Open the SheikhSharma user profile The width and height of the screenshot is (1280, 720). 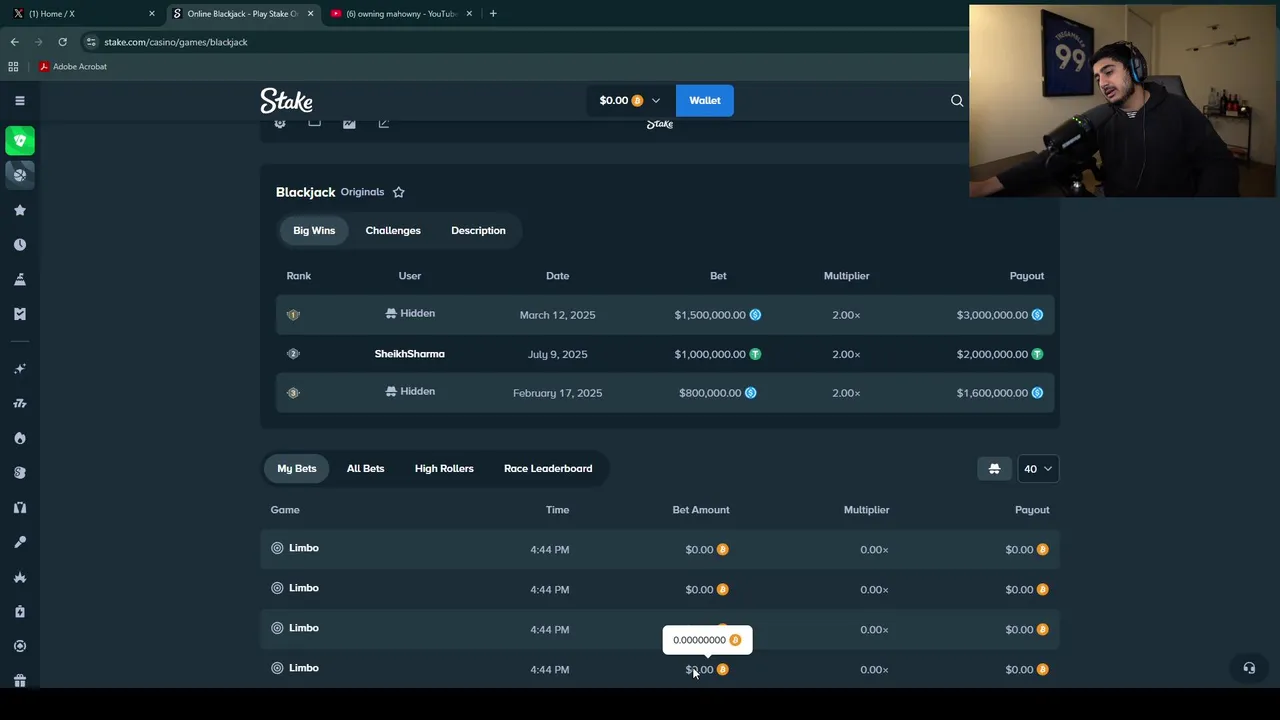coord(409,354)
